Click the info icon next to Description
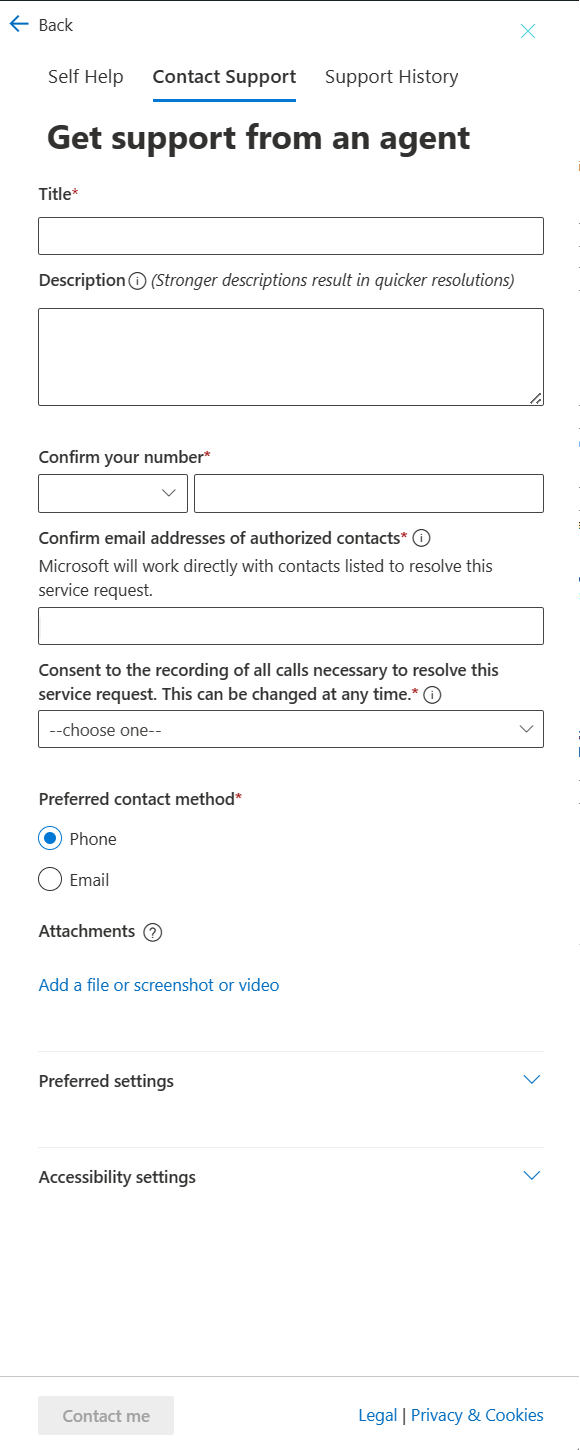The height and width of the screenshot is (1450, 580). tap(137, 281)
